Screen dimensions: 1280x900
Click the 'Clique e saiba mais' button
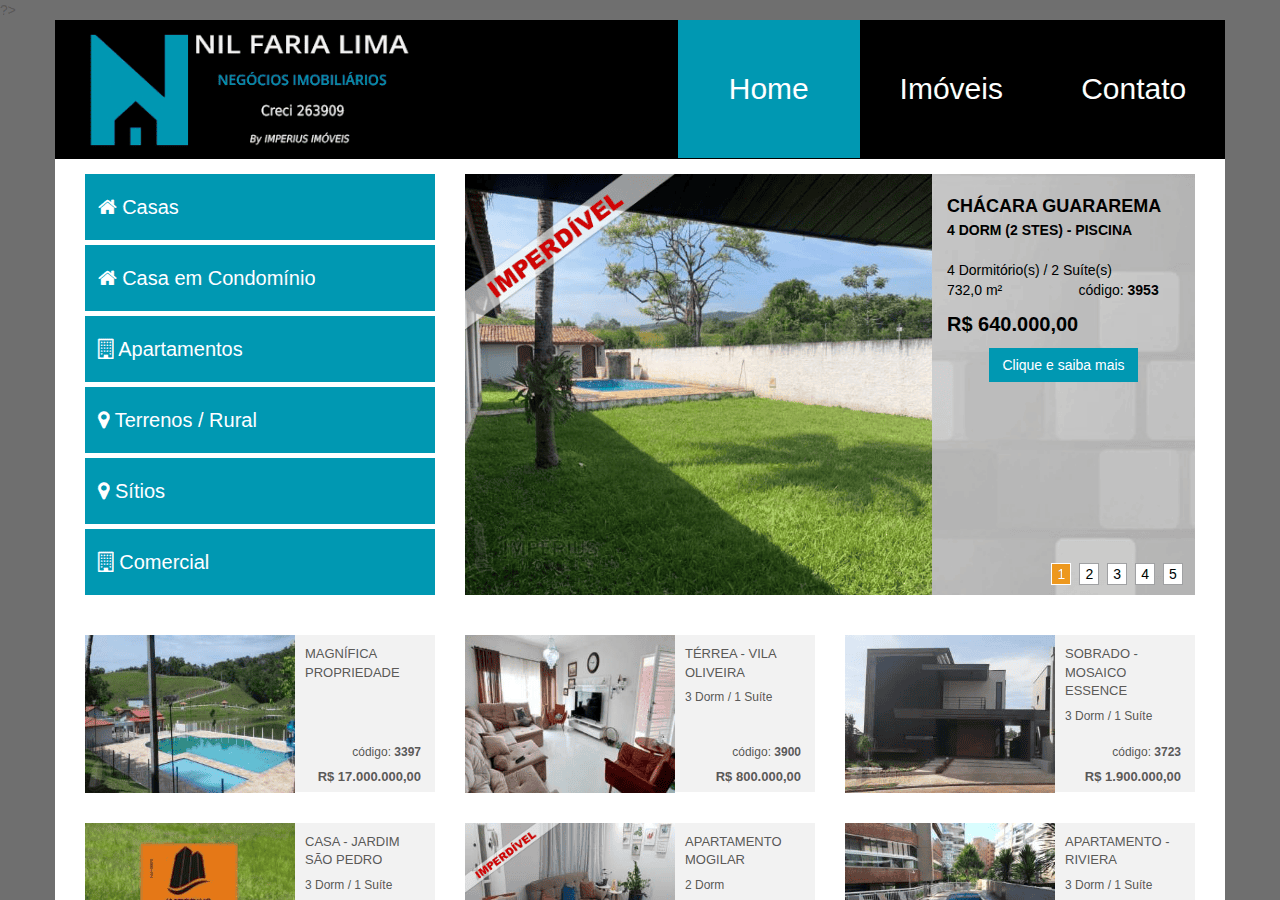coord(1063,365)
